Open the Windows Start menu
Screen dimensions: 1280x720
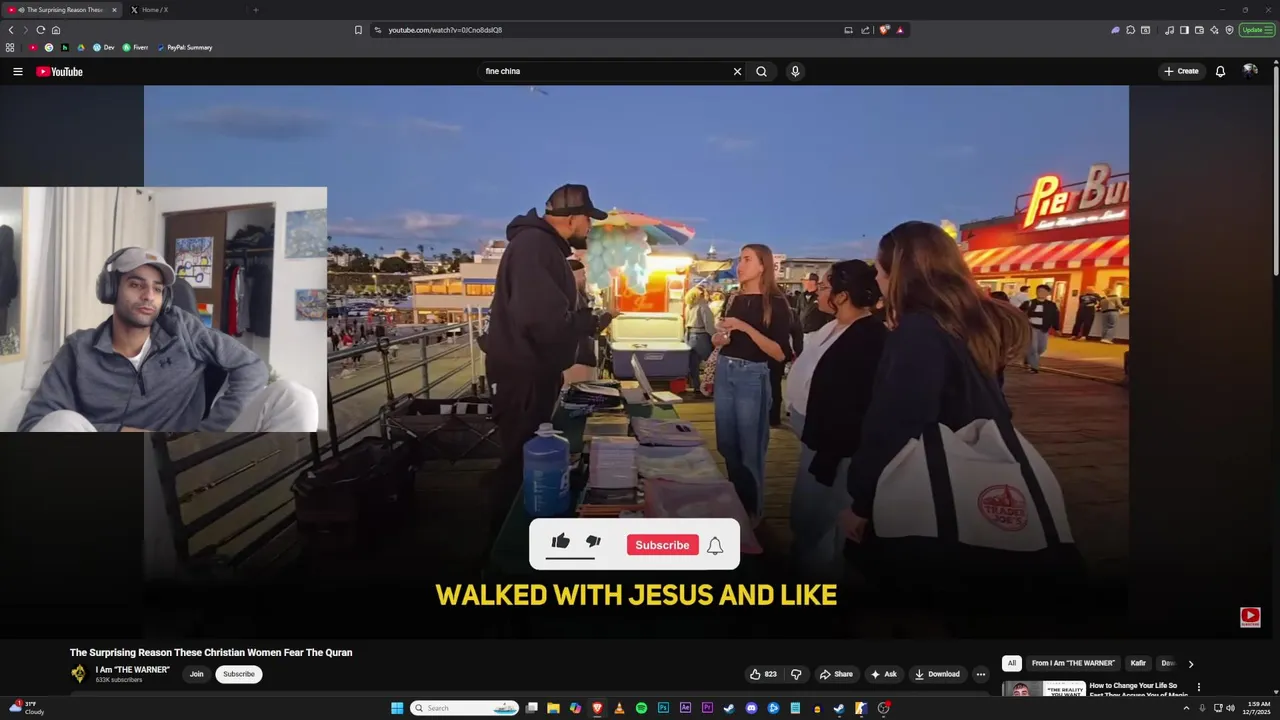click(x=397, y=708)
